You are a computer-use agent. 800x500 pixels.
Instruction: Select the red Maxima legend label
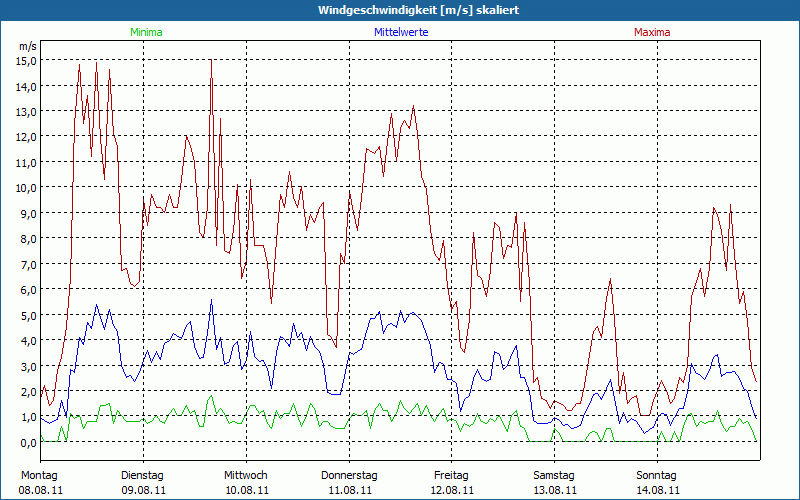pyautogui.click(x=652, y=32)
